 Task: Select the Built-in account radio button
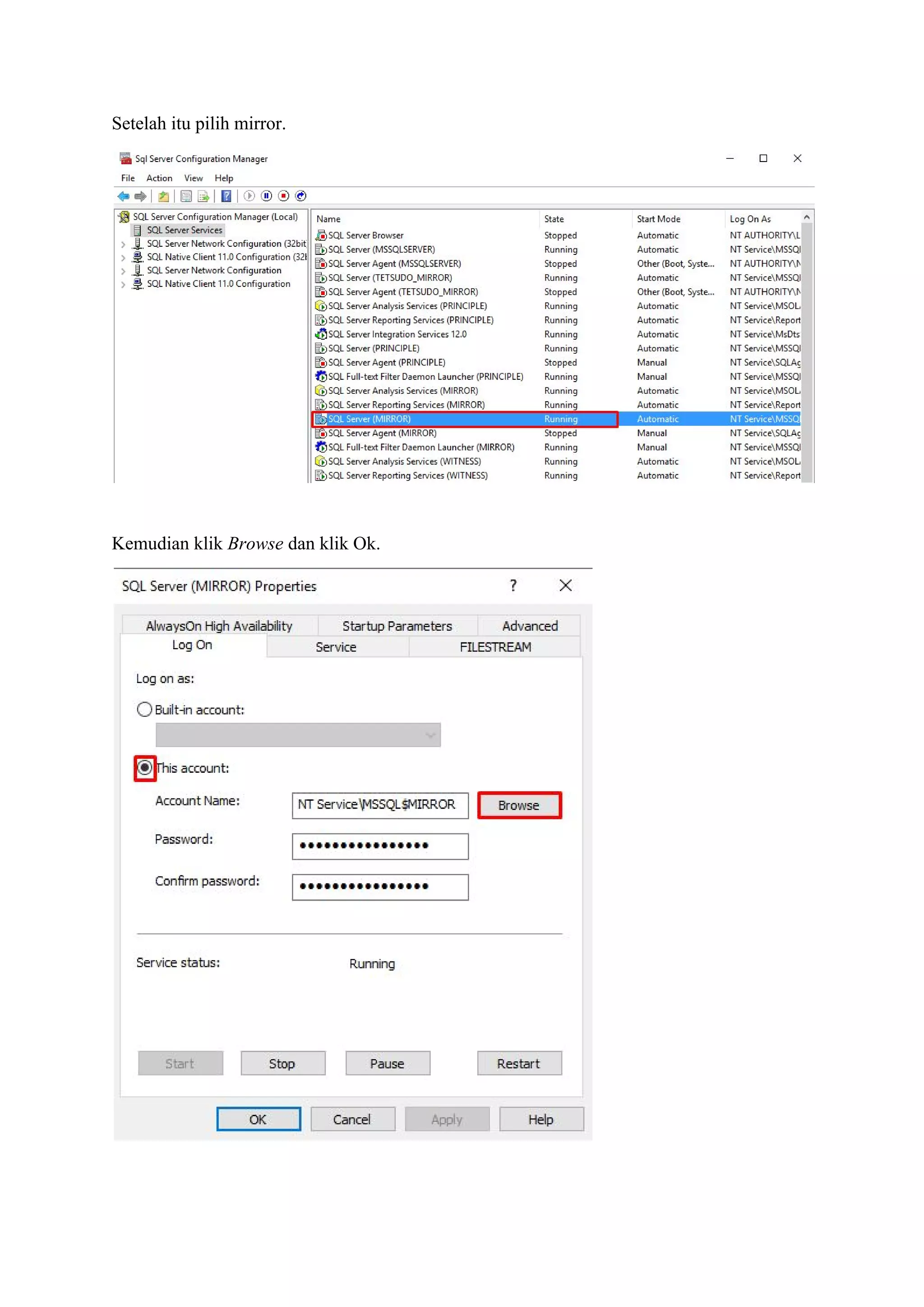tap(145, 709)
